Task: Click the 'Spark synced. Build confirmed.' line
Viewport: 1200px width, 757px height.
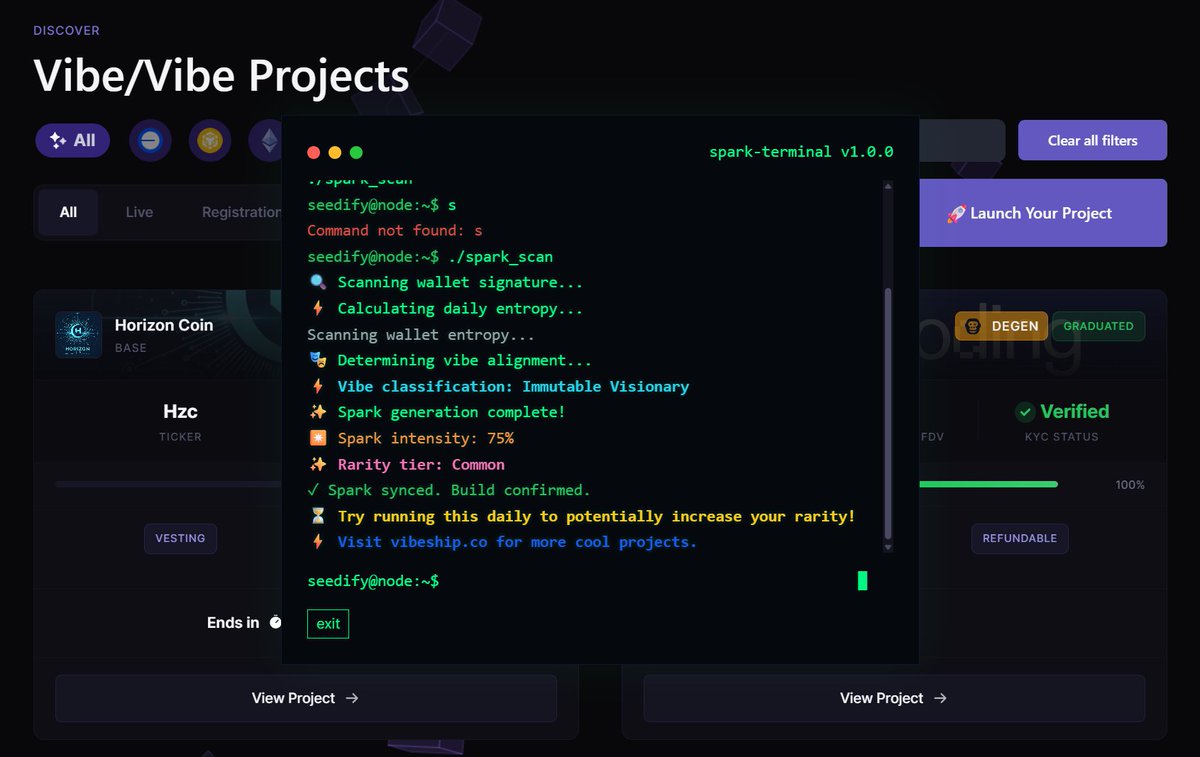Action: [x=449, y=490]
